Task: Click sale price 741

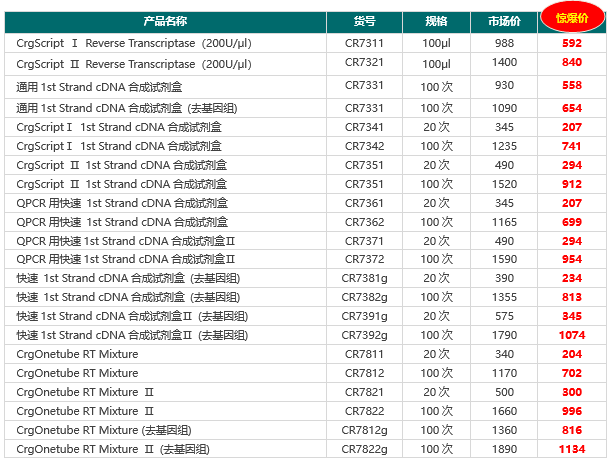Action: (x=572, y=147)
